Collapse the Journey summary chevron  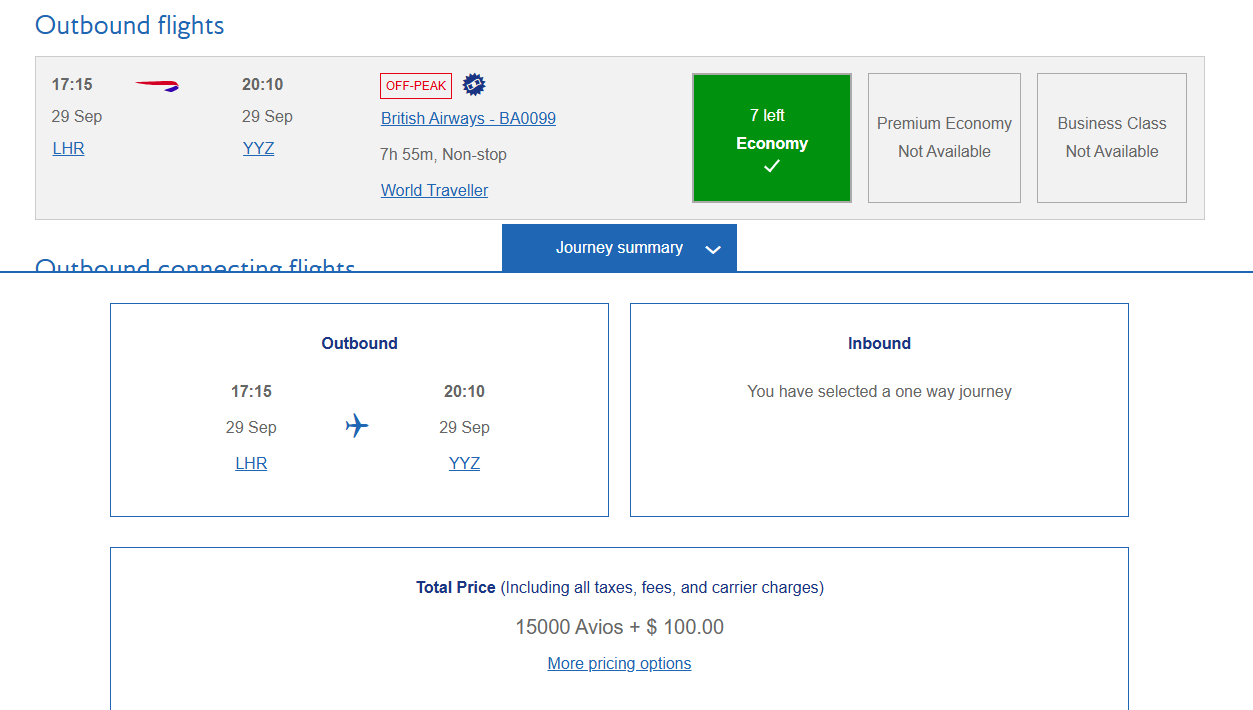tap(713, 249)
